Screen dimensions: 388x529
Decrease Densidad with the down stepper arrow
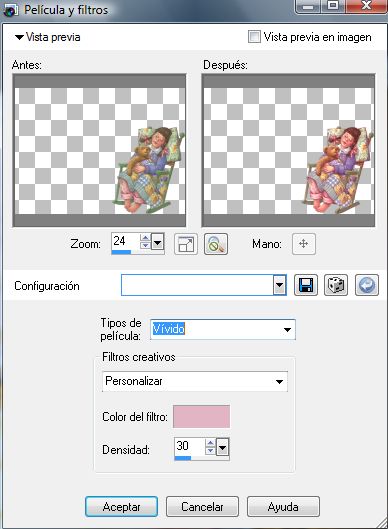click(210, 450)
